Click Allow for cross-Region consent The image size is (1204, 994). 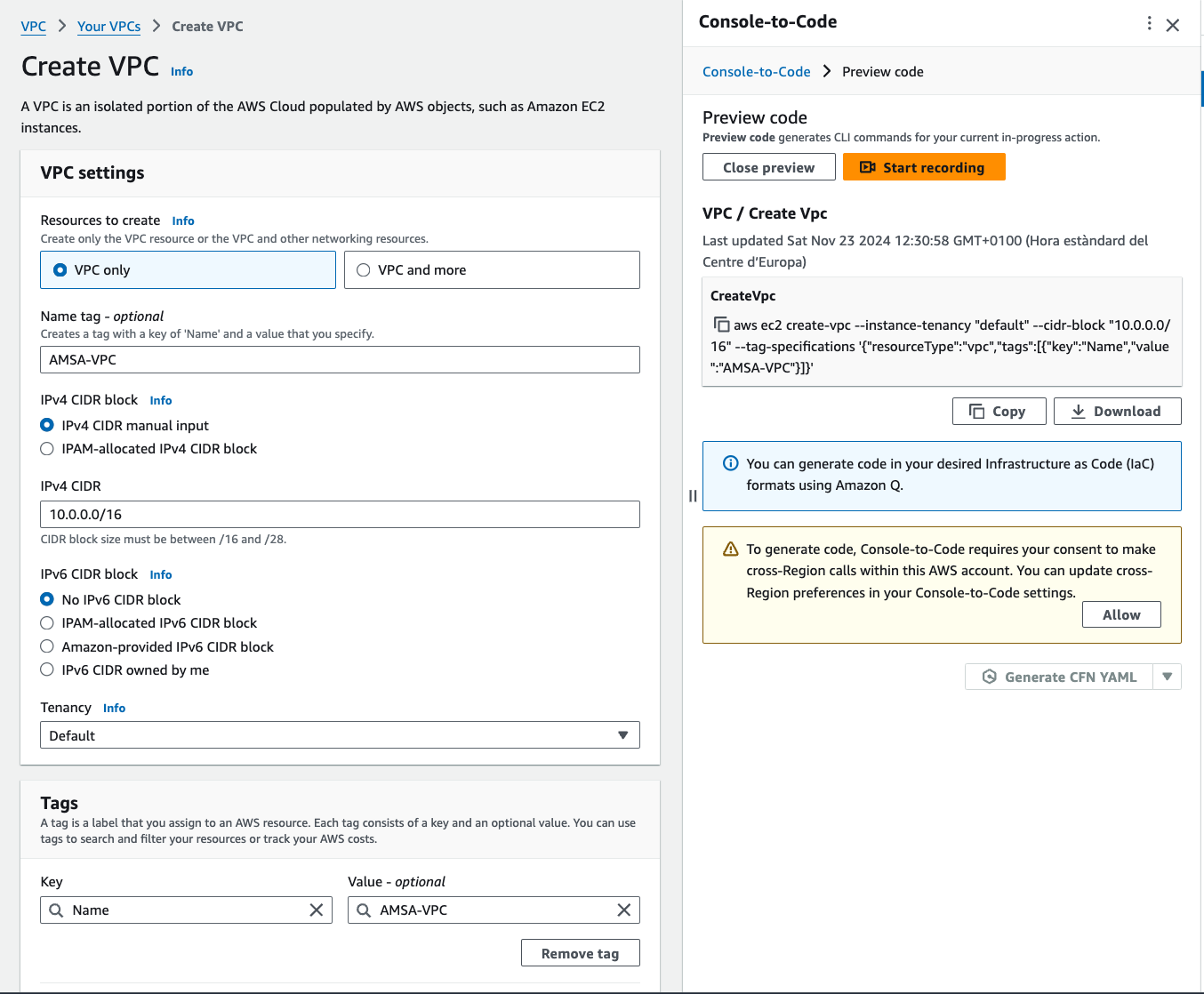pos(1120,614)
